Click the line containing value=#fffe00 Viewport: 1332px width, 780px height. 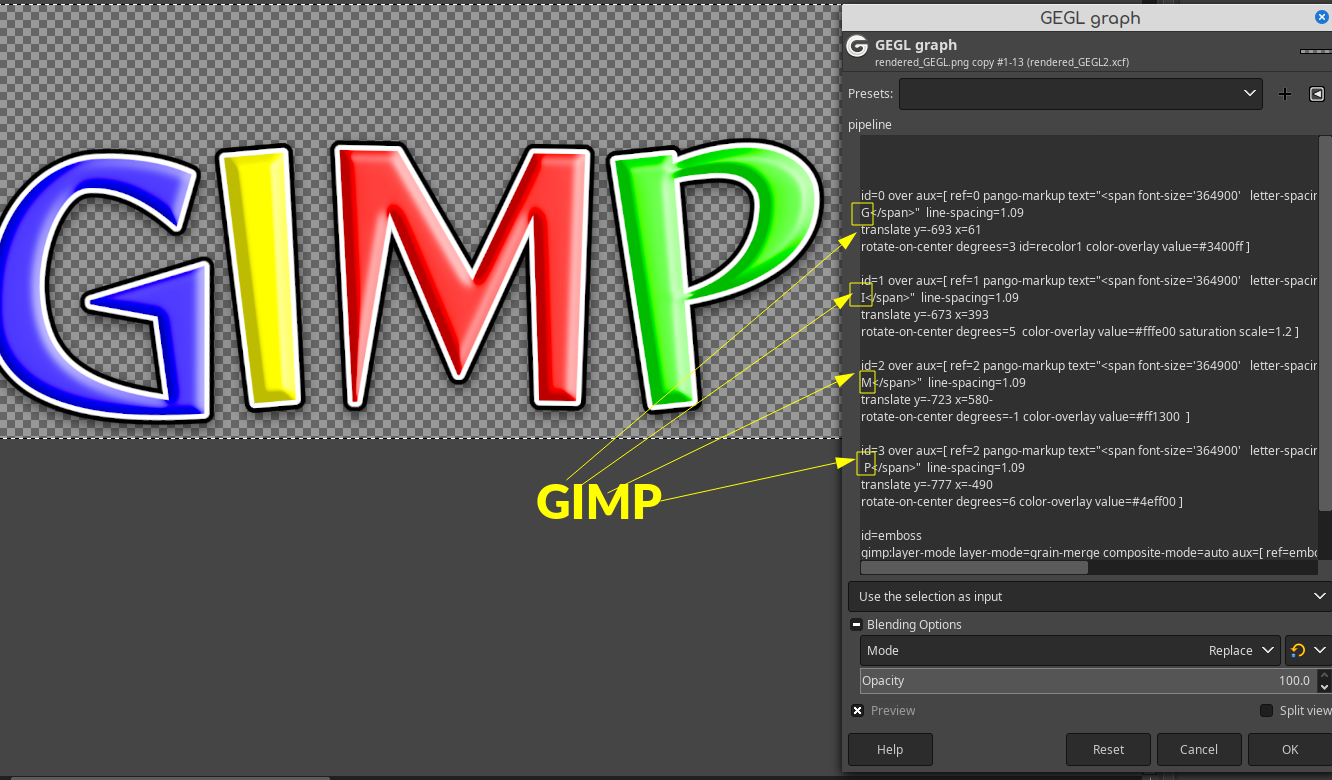click(1080, 332)
